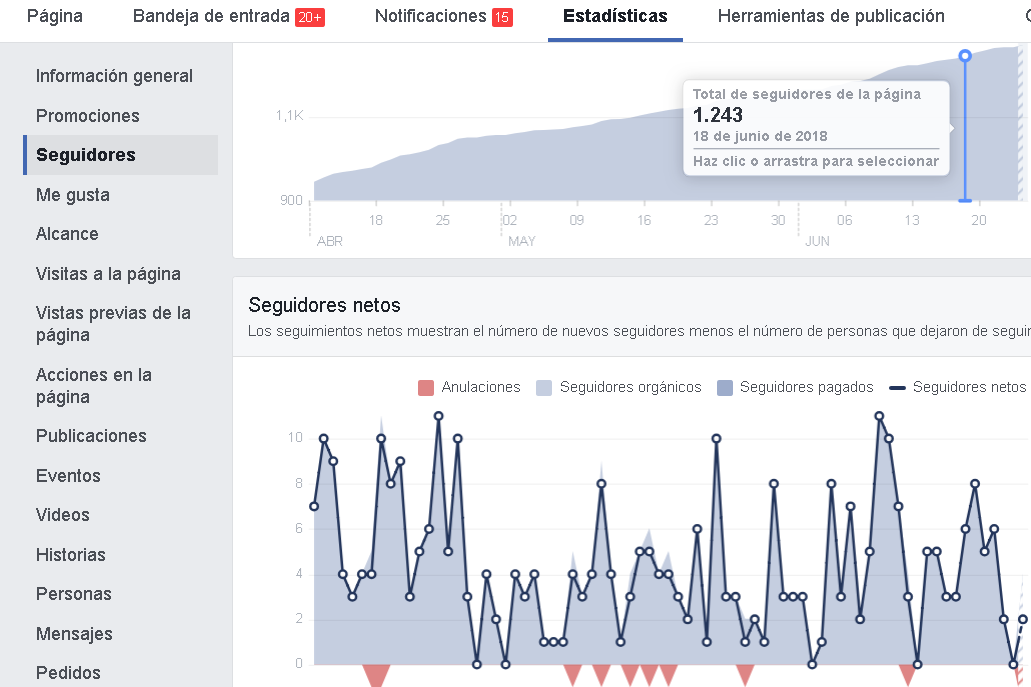
Task: Open the Estadísticas tab
Action: (615, 16)
